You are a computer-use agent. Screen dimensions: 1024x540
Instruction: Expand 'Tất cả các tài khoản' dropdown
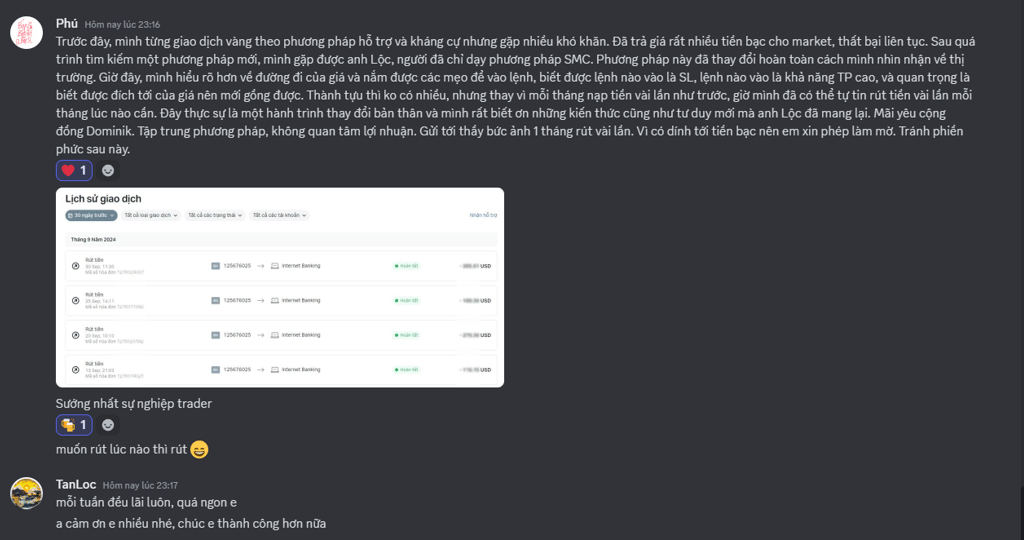(279, 215)
